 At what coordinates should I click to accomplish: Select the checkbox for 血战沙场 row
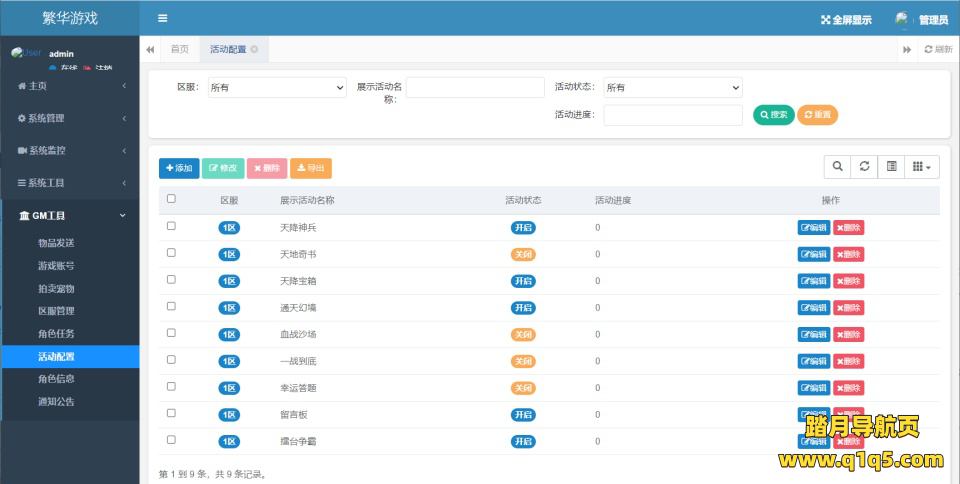point(171,333)
